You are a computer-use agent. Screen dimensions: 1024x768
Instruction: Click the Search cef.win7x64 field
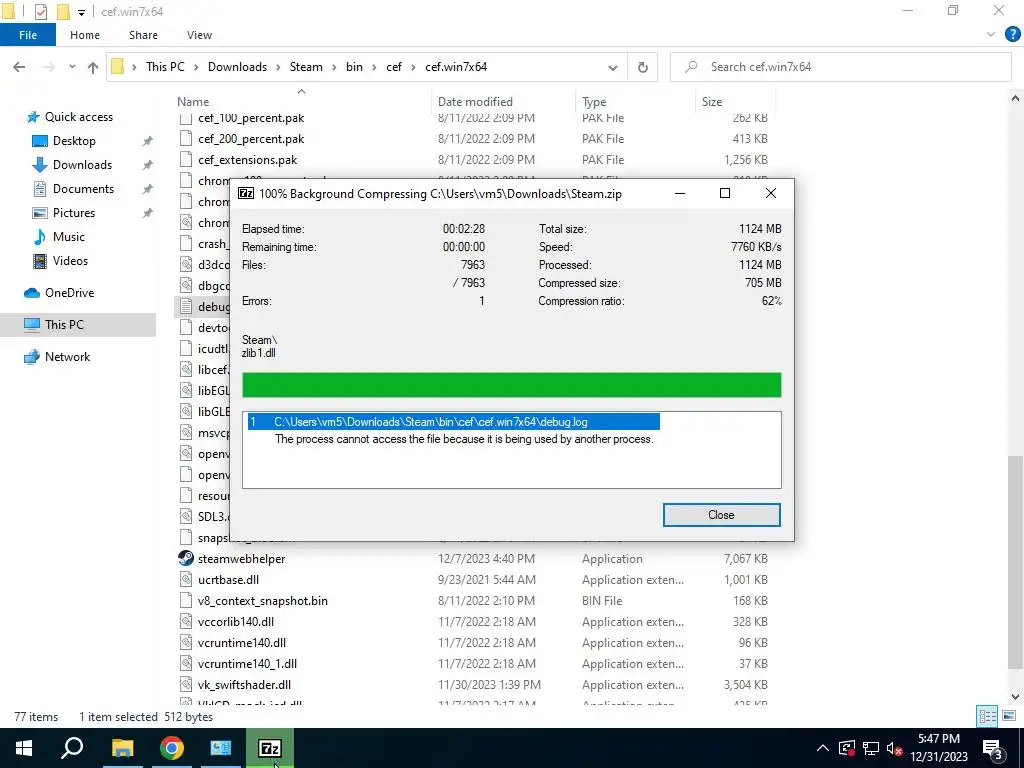(840, 67)
